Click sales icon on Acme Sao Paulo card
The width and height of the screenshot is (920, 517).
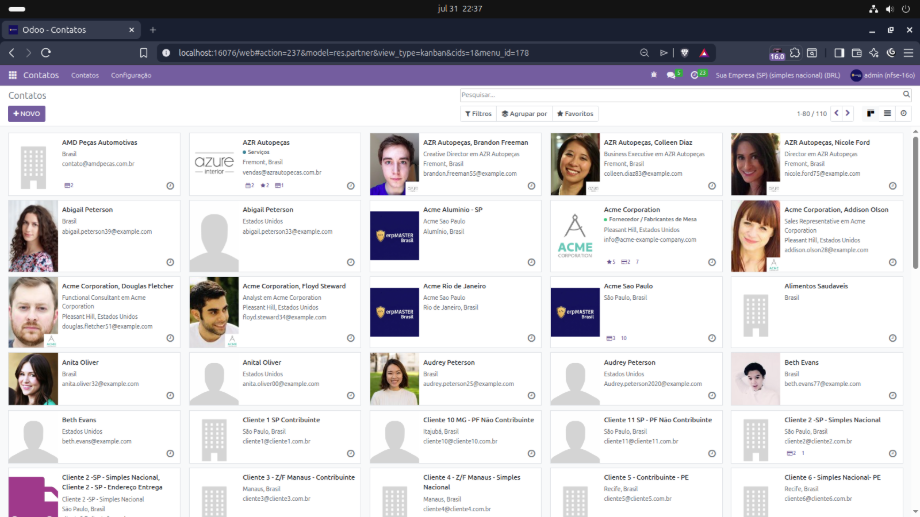pos(611,338)
